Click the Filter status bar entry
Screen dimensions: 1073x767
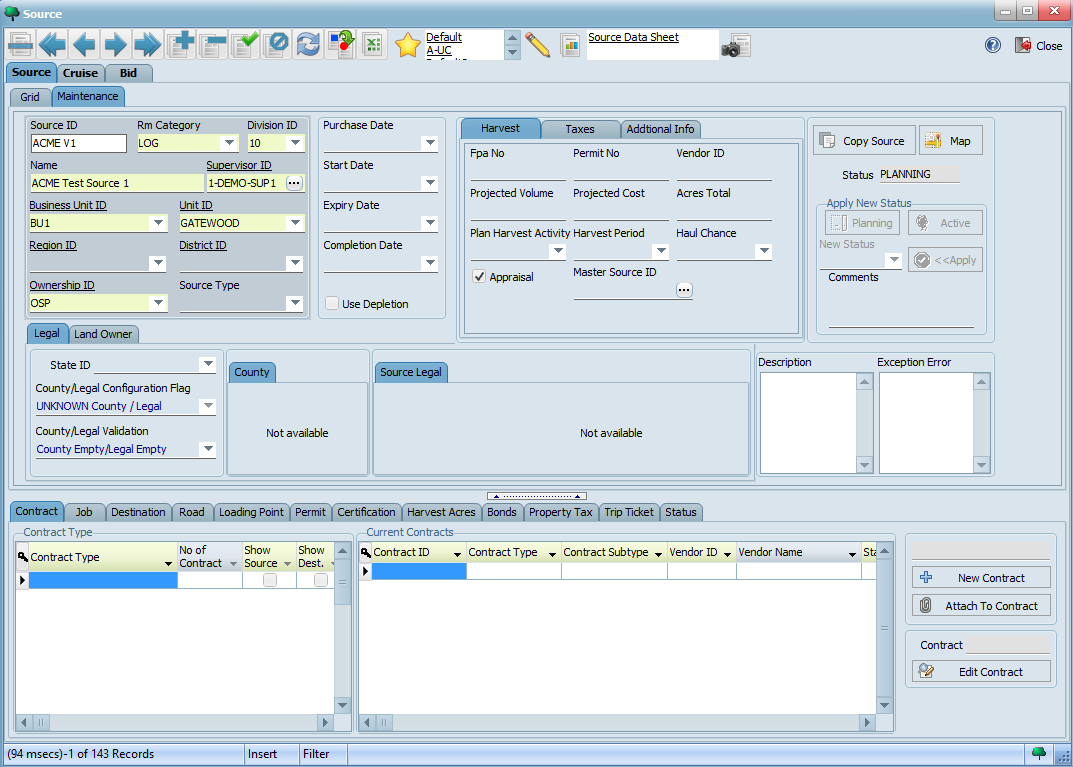point(316,753)
